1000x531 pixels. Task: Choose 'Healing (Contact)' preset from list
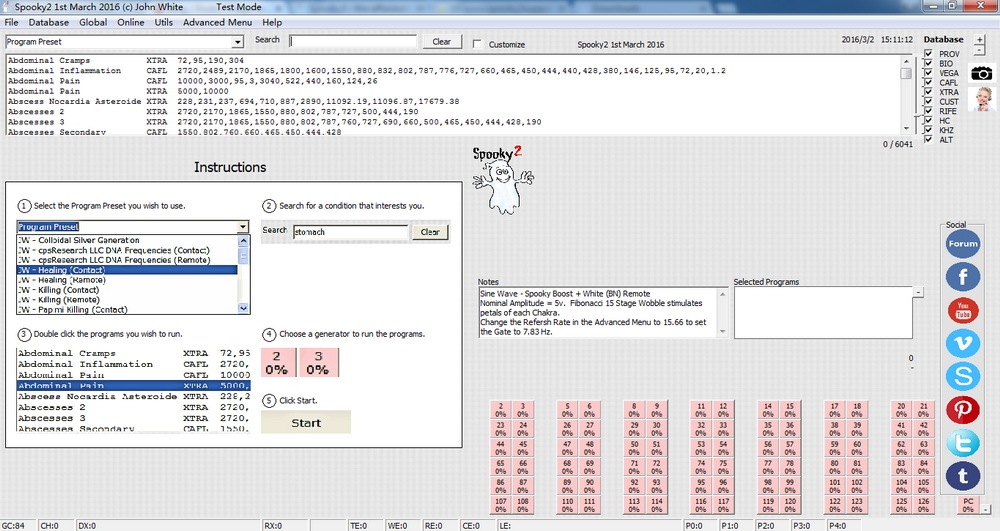pyautogui.click(x=126, y=270)
